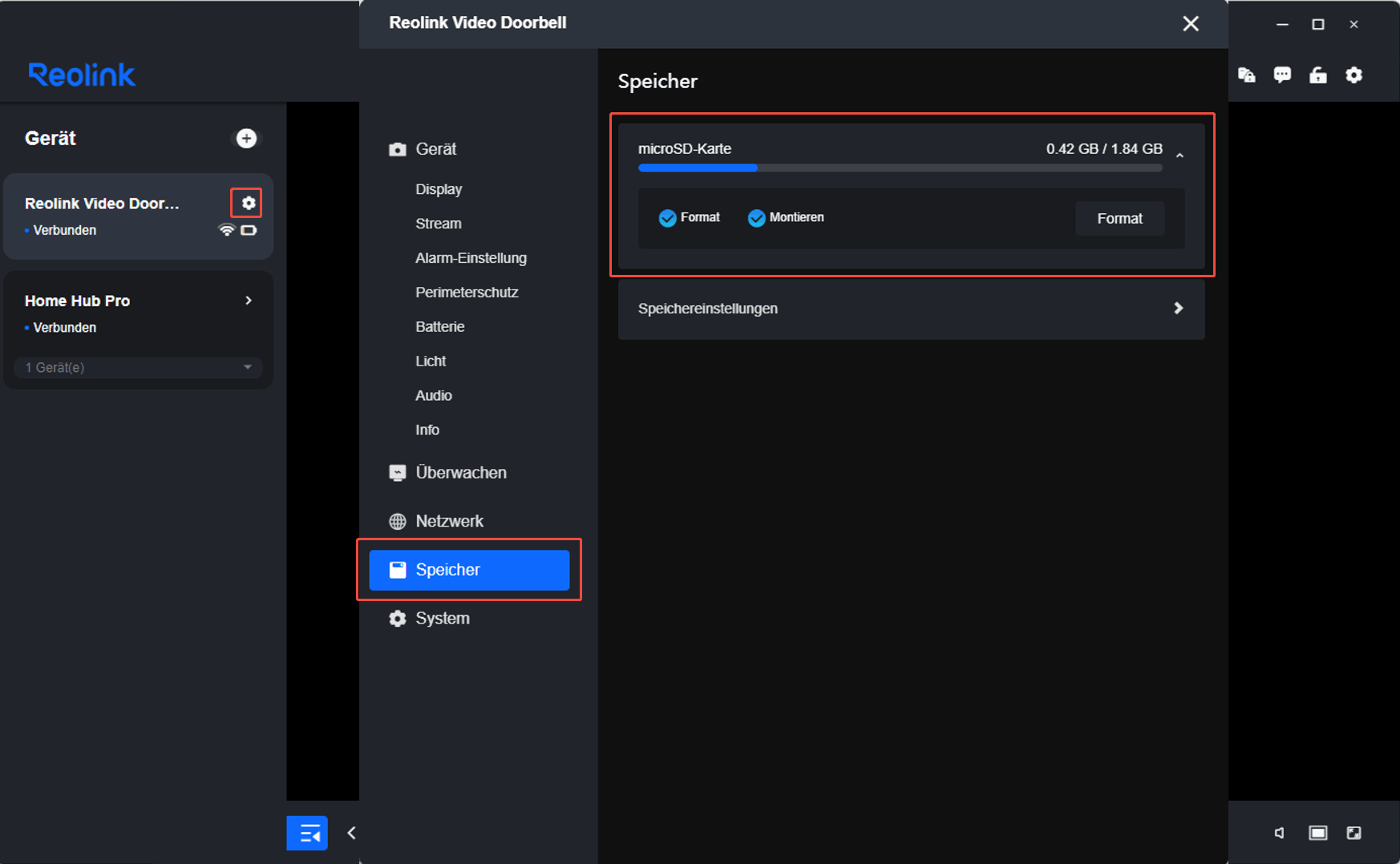Click the unlock icon in top toolbar

[1318, 75]
